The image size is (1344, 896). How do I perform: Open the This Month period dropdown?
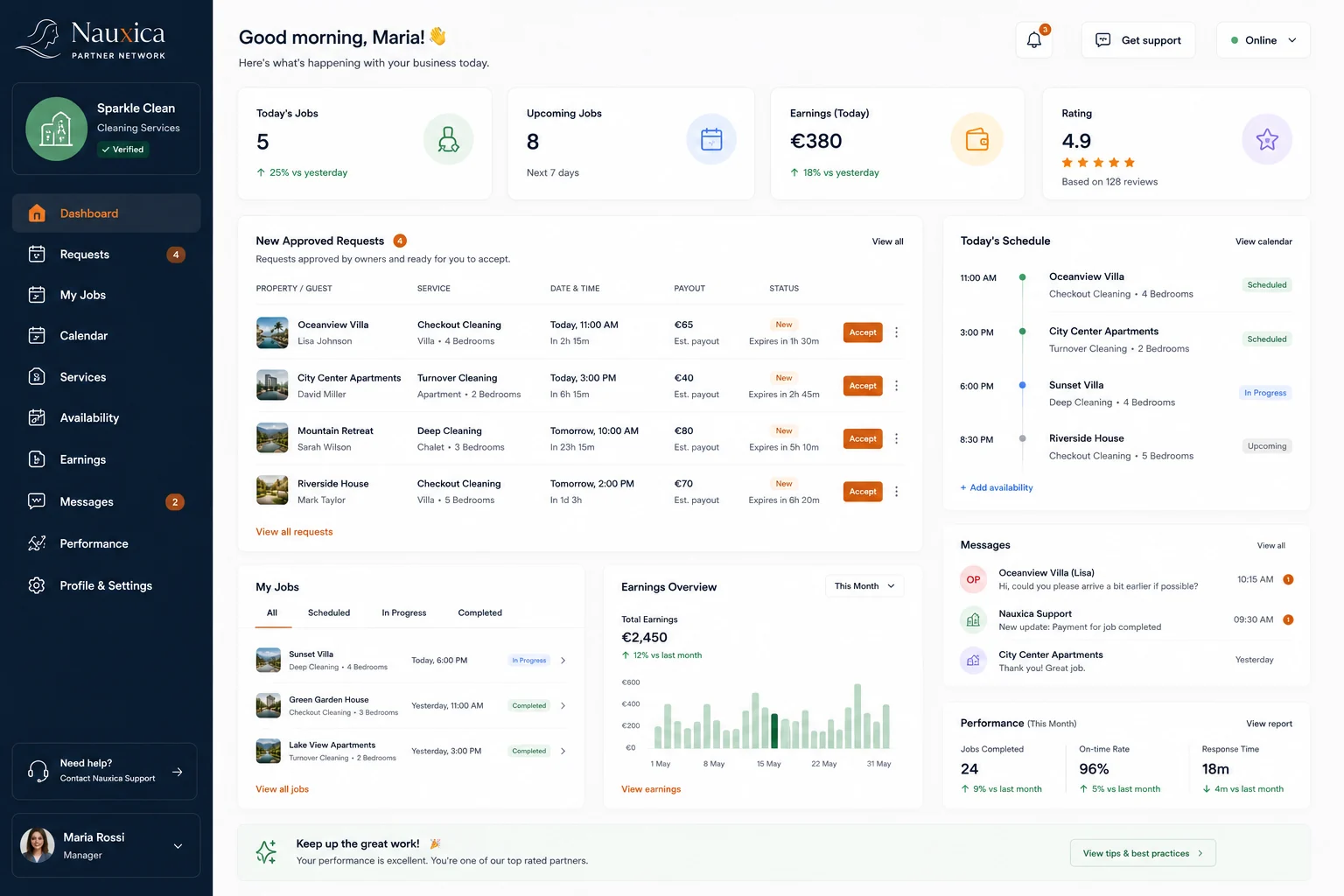[x=864, y=586]
